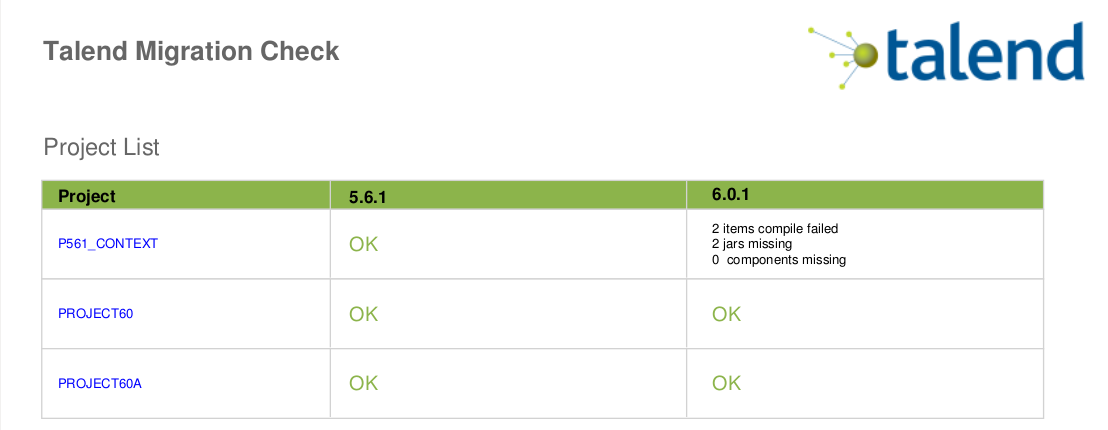The width and height of the screenshot is (1108, 430).
Task: Click PROJECT60A OK status under 5.6.1
Action: (364, 383)
